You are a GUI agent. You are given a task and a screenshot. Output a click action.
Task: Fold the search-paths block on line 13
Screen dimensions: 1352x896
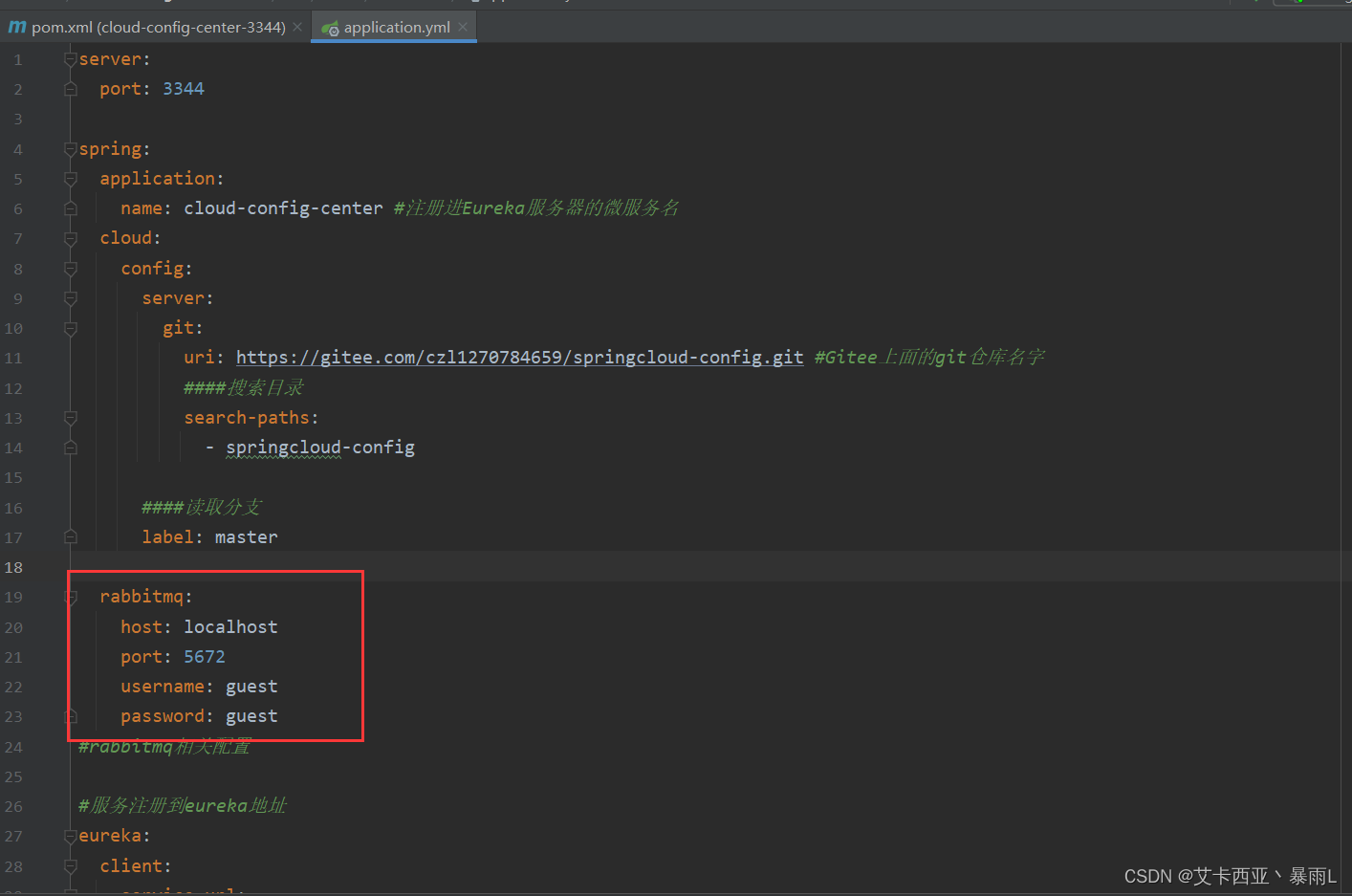click(70, 418)
